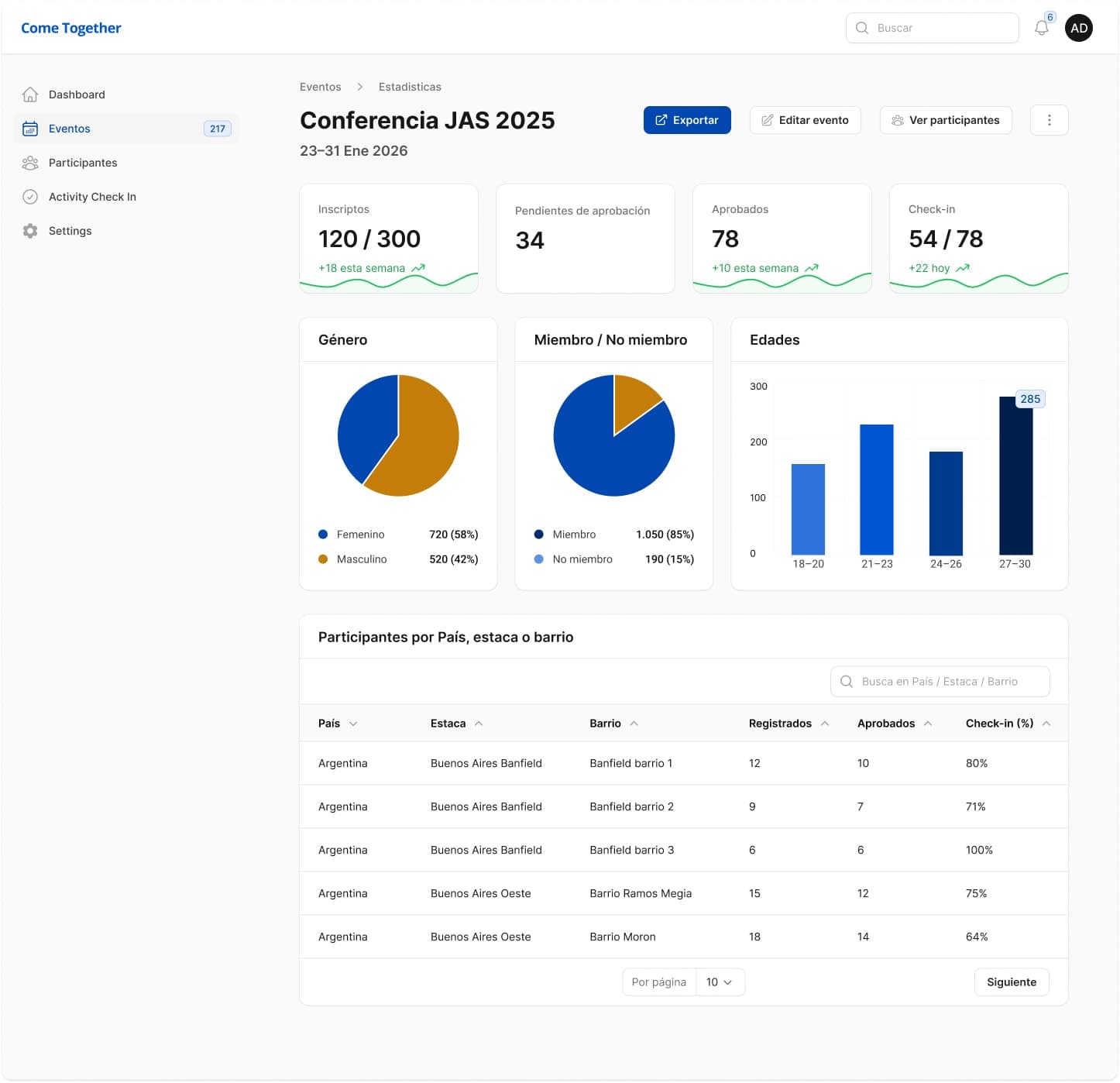
Task: Click the Settings gear icon
Action: [30, 231]
